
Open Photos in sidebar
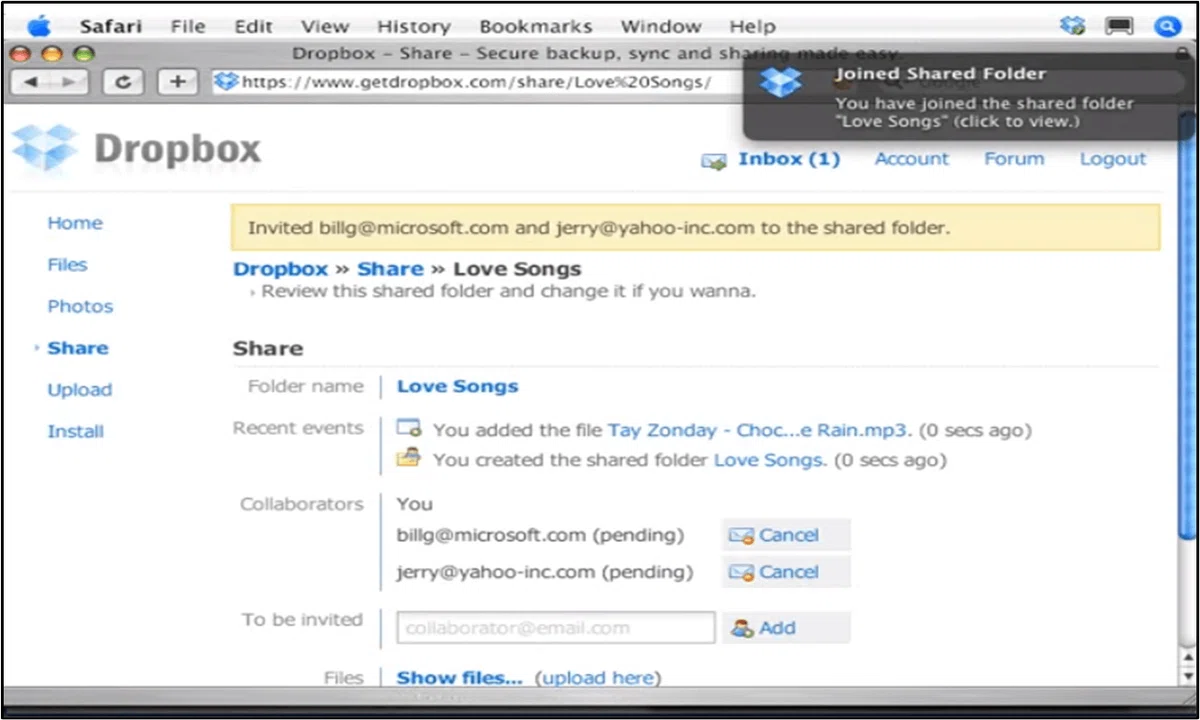coord(80,307)
